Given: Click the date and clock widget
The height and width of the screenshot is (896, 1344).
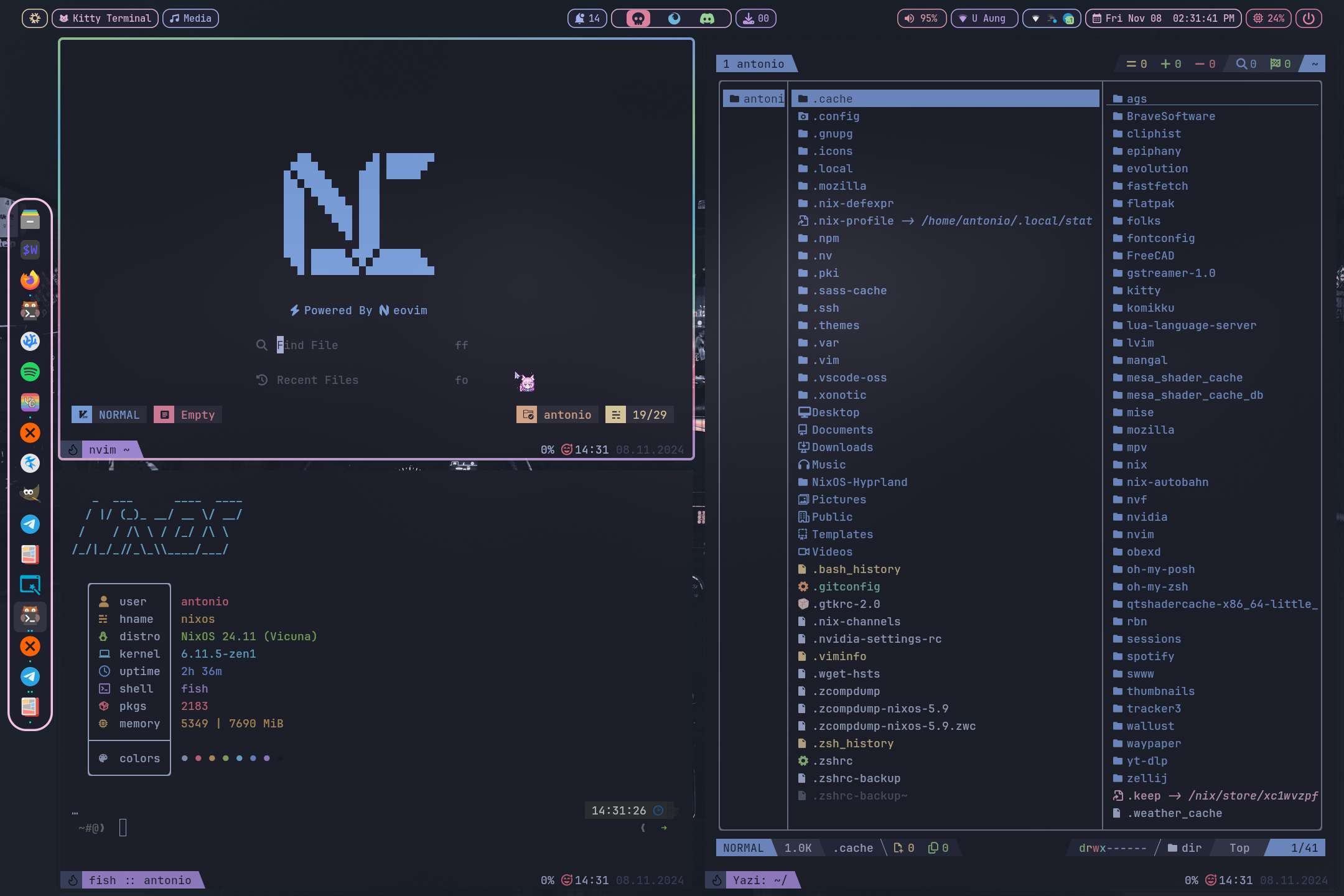Looking at the screenshot, I should (1163, 19).
